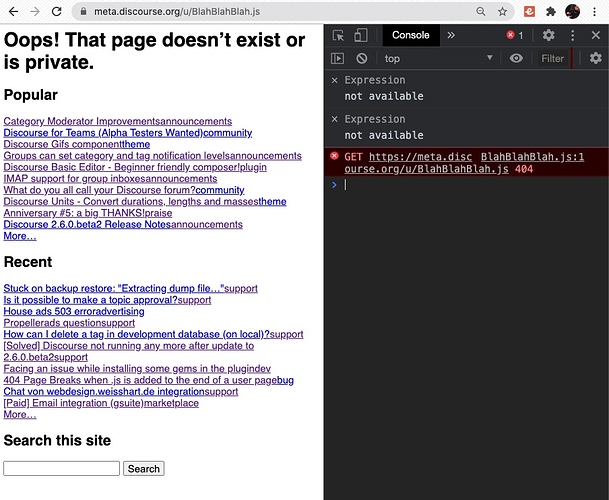Click the Search button
Screen dimensions: 609x500
144,469
